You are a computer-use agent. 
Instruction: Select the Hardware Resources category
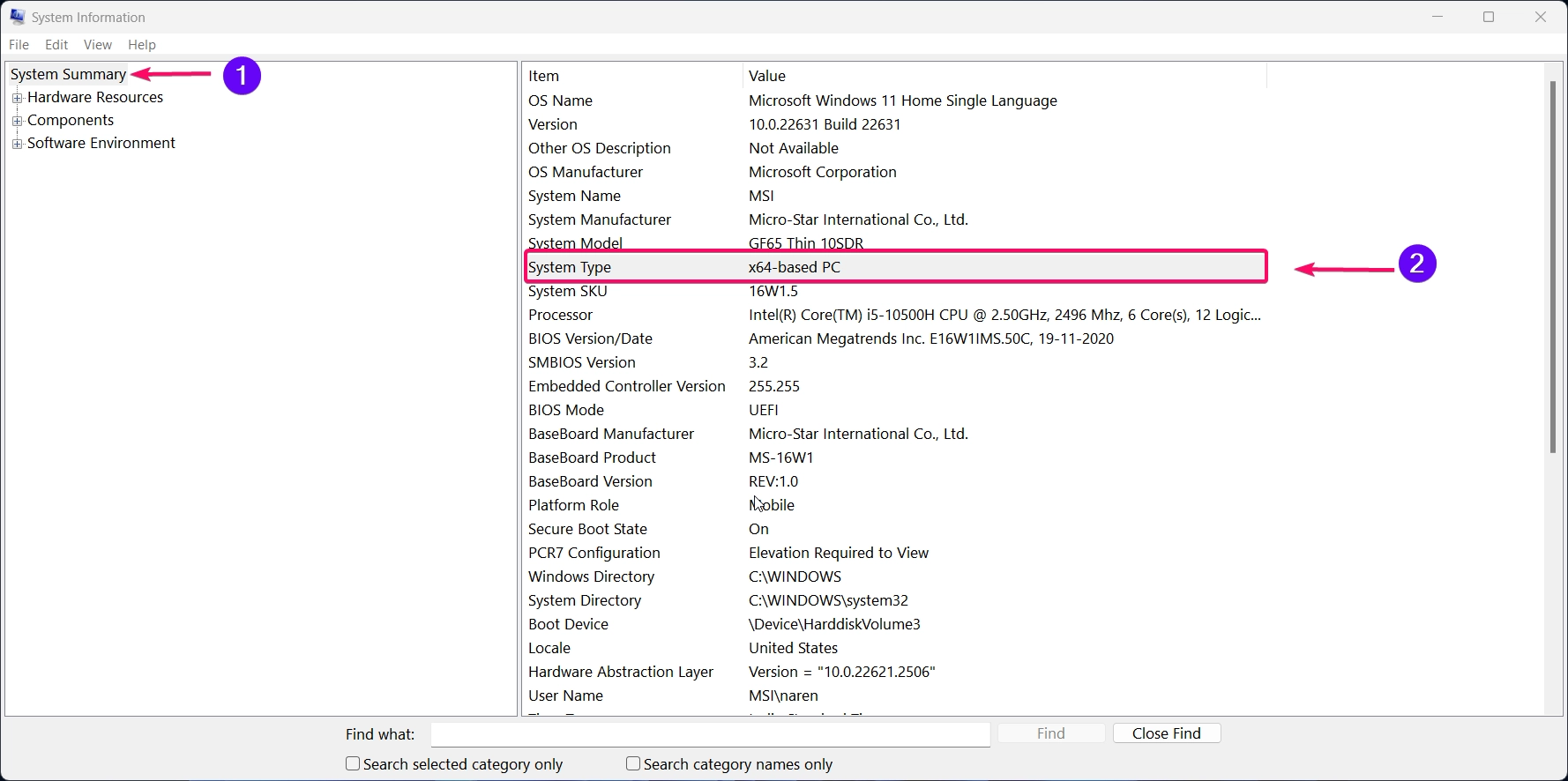click(95, 97)
